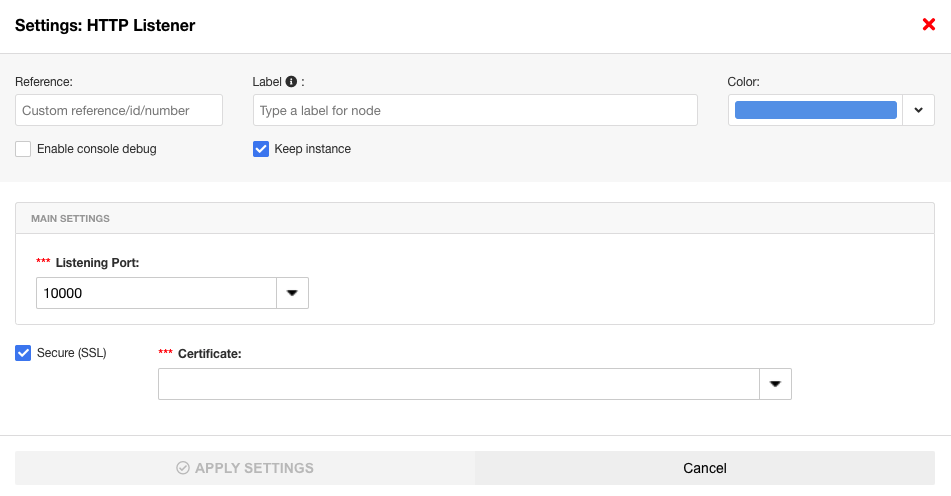Close the HTTP Listener settings dialog

(x=928, y=25)
